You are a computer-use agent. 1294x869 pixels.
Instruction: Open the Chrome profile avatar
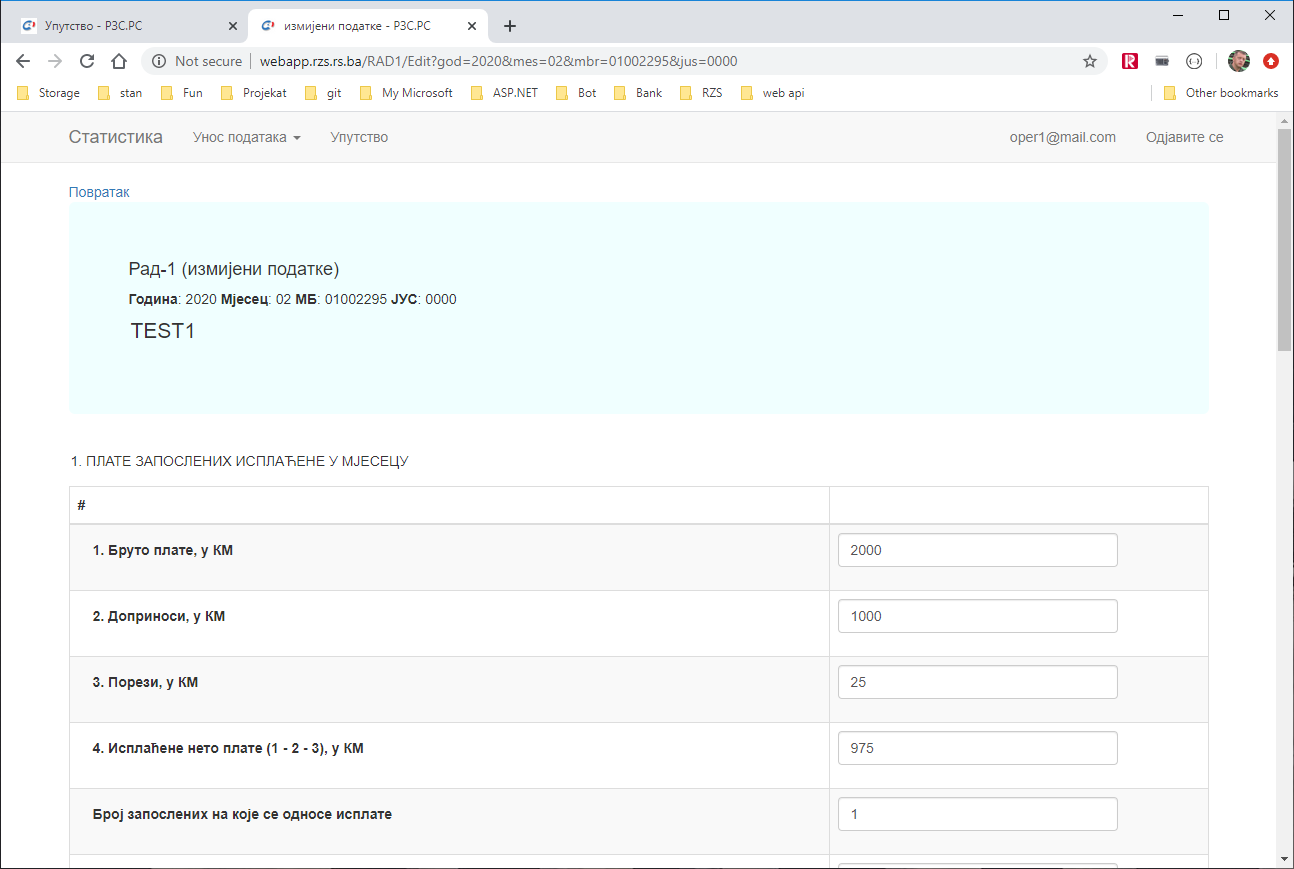pos(1238,61)
